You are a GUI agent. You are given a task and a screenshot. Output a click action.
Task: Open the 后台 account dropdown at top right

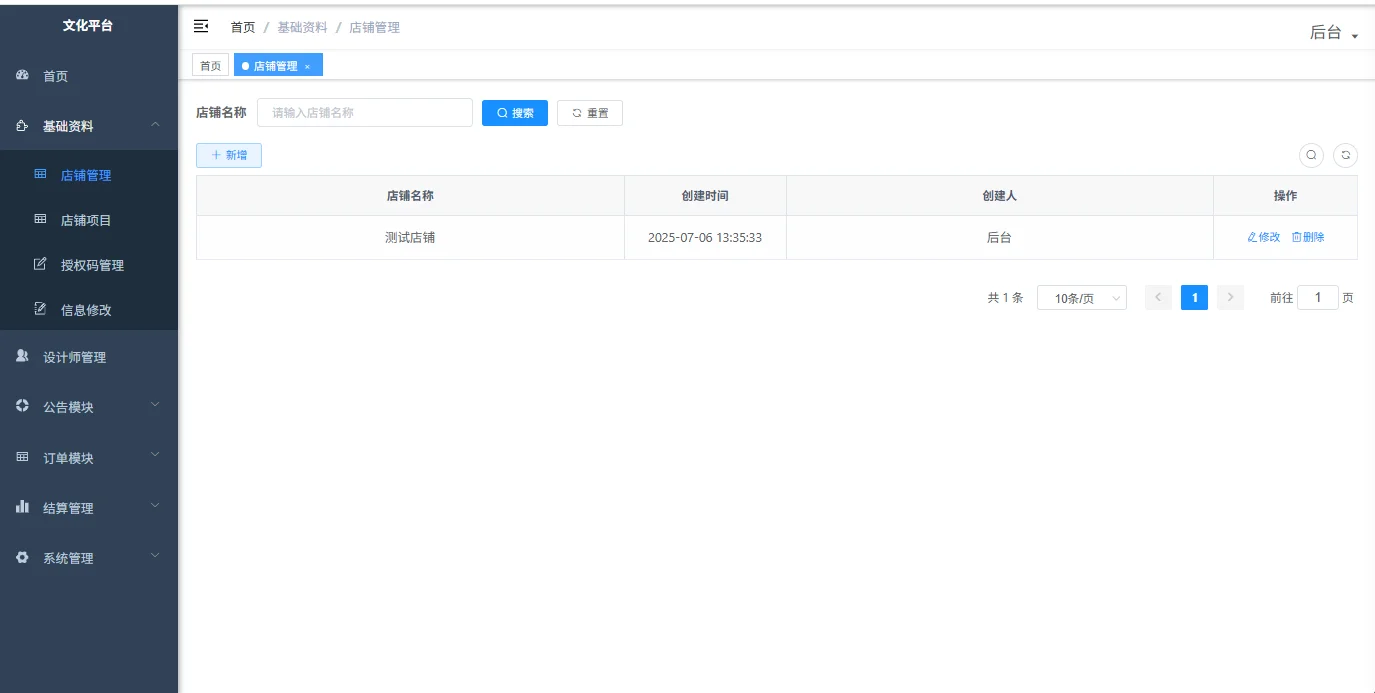(1331, 32)
